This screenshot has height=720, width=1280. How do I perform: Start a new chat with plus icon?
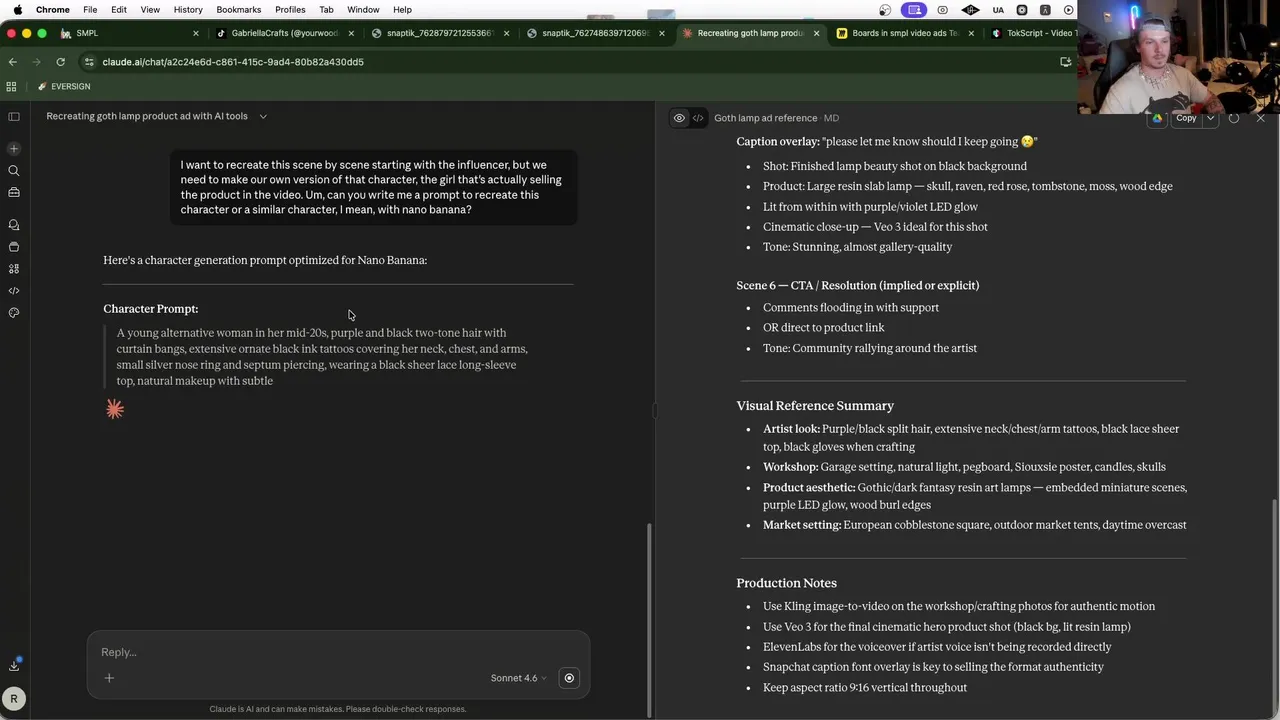pyautogui.click(x=14, y=148)
